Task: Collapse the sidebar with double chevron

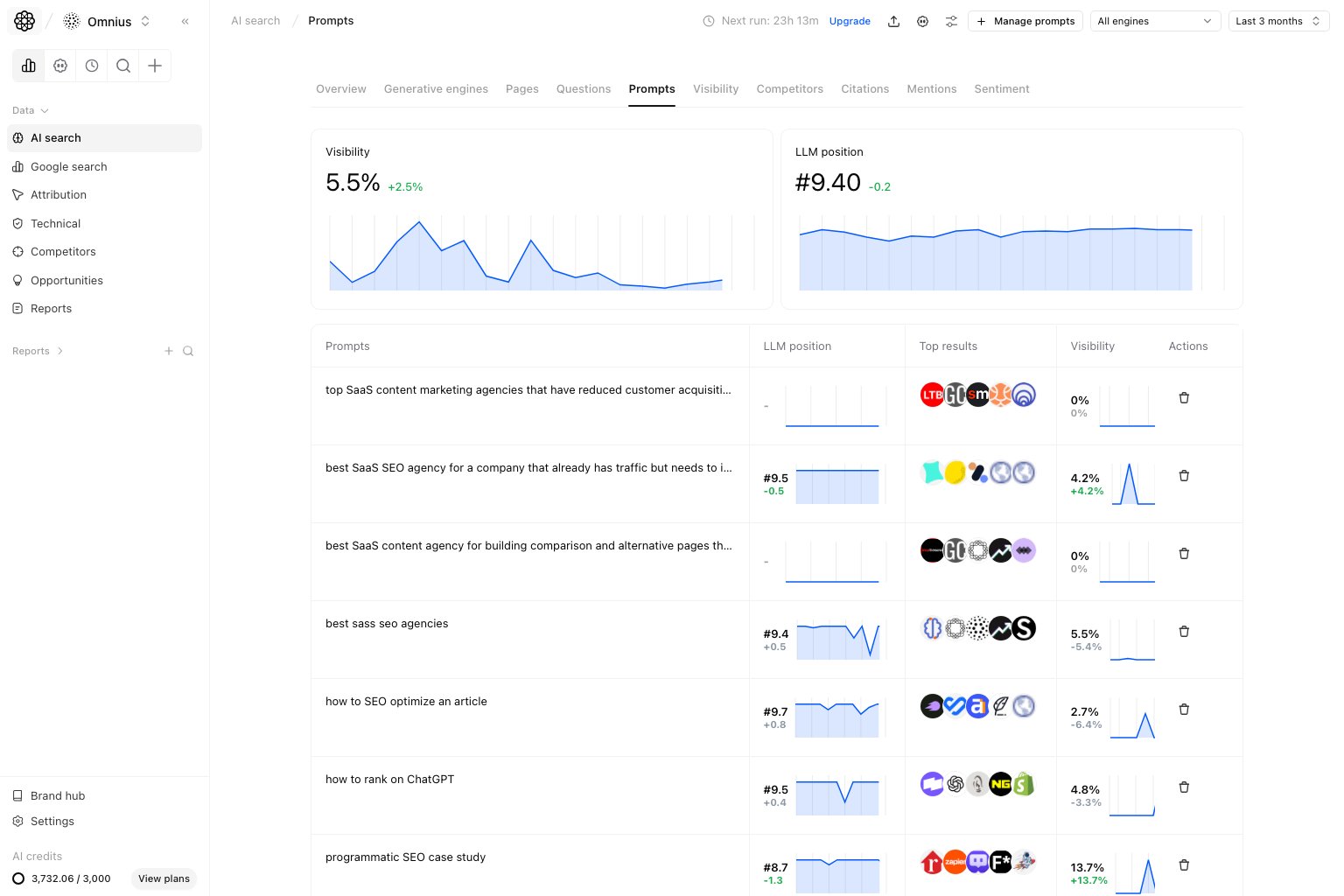Action: pyautogui.click(x=185, y=21)
